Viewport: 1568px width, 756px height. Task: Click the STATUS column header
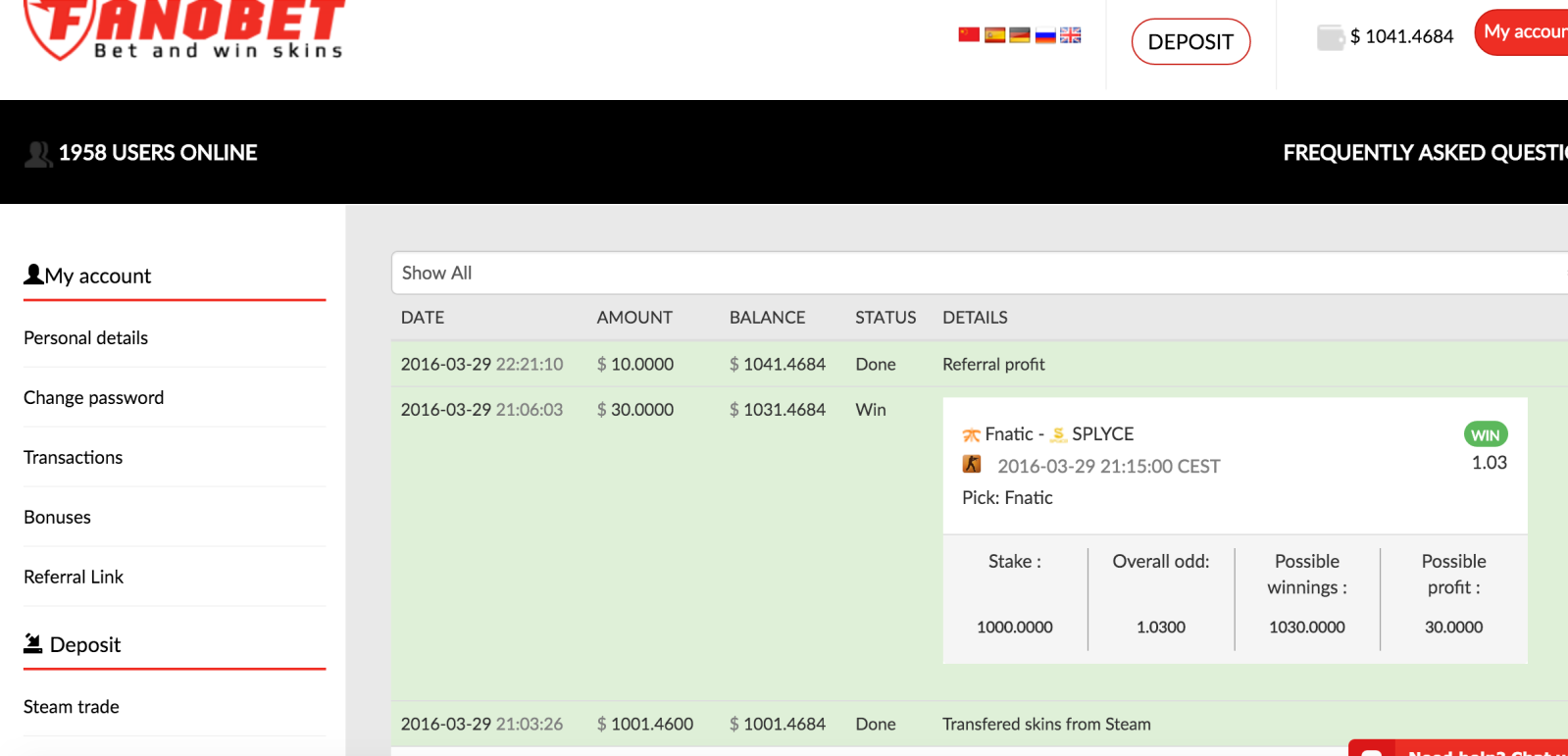(x=885, y=318)
